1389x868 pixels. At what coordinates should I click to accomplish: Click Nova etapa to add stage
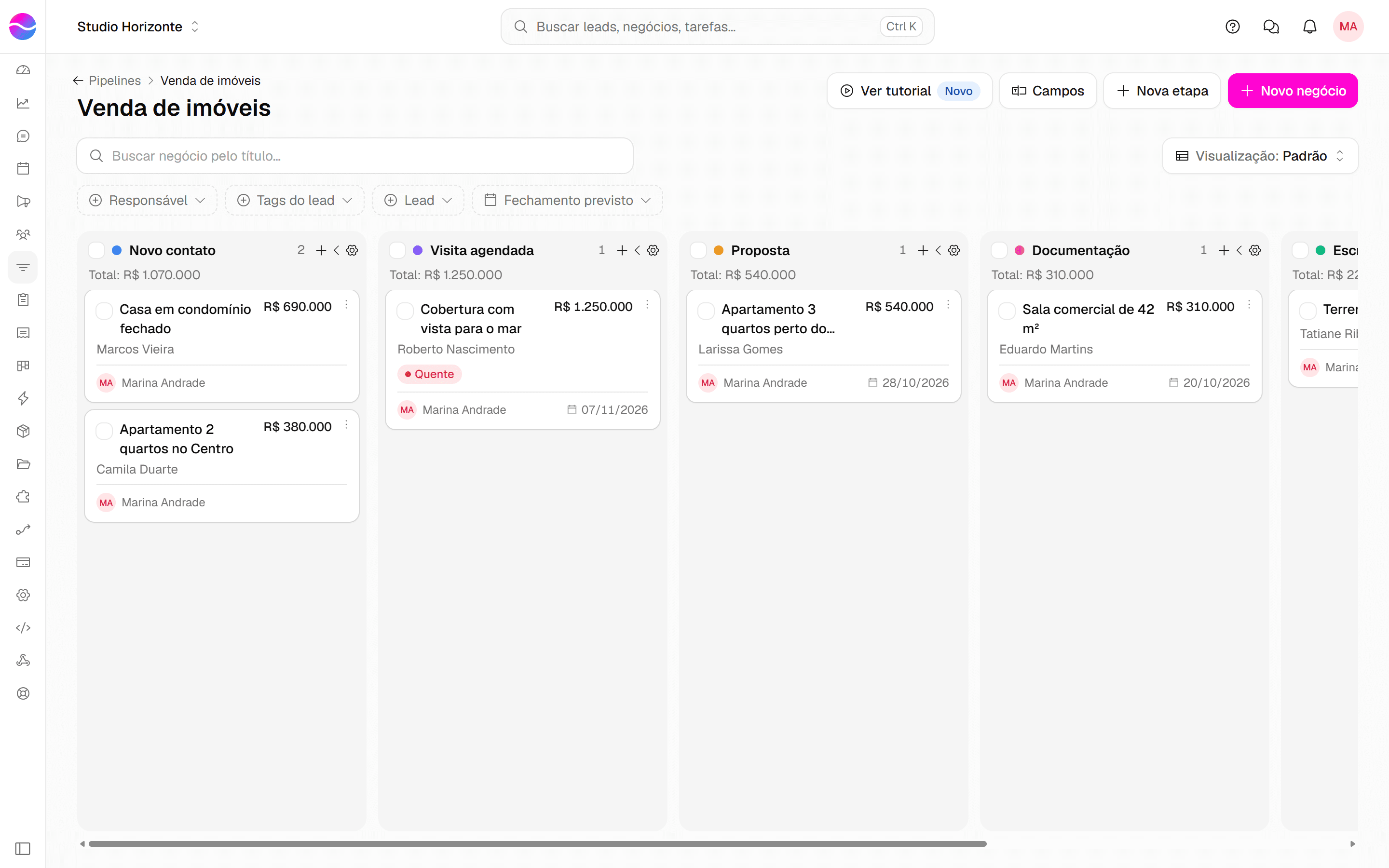click(x=1162, y=91)
